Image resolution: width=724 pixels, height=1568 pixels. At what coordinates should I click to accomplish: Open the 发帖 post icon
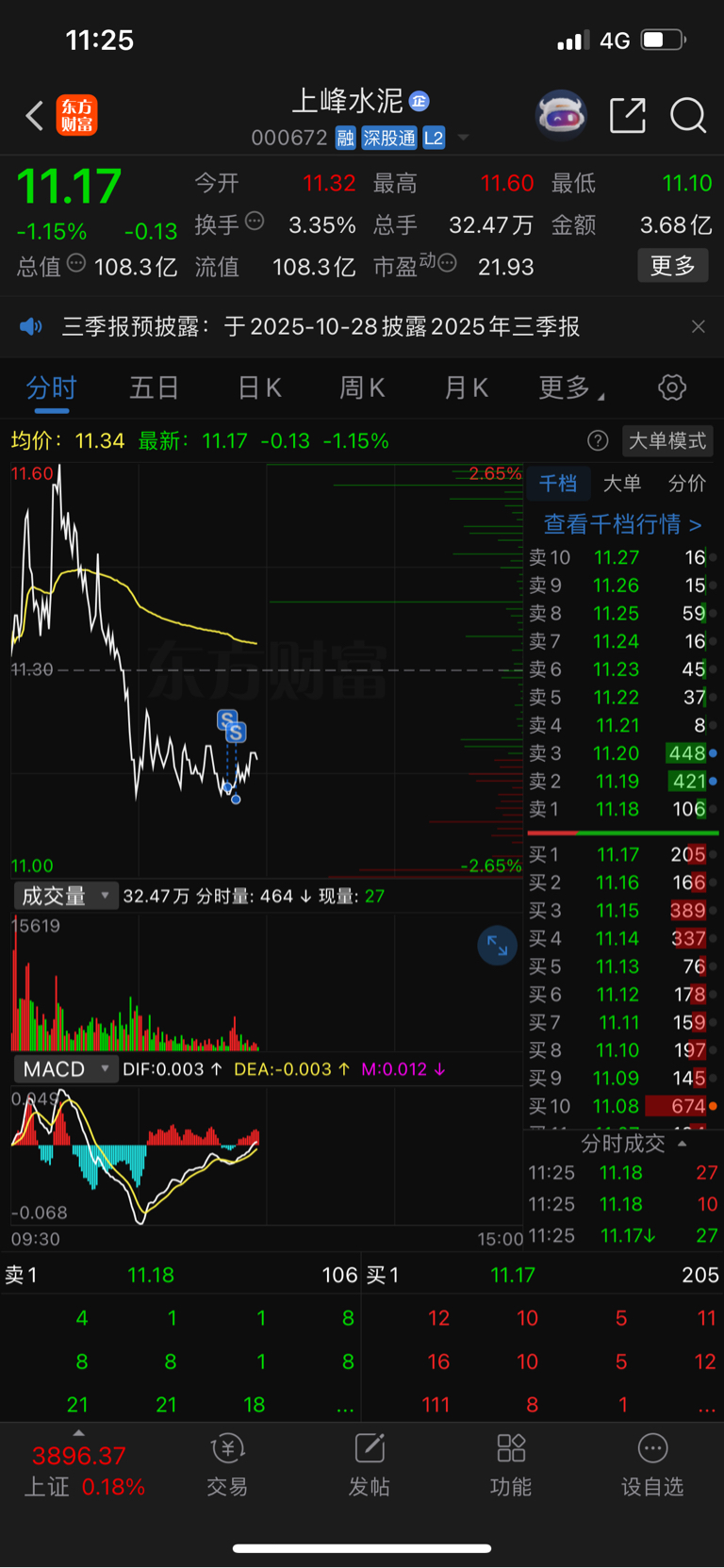pos(369,1465)
